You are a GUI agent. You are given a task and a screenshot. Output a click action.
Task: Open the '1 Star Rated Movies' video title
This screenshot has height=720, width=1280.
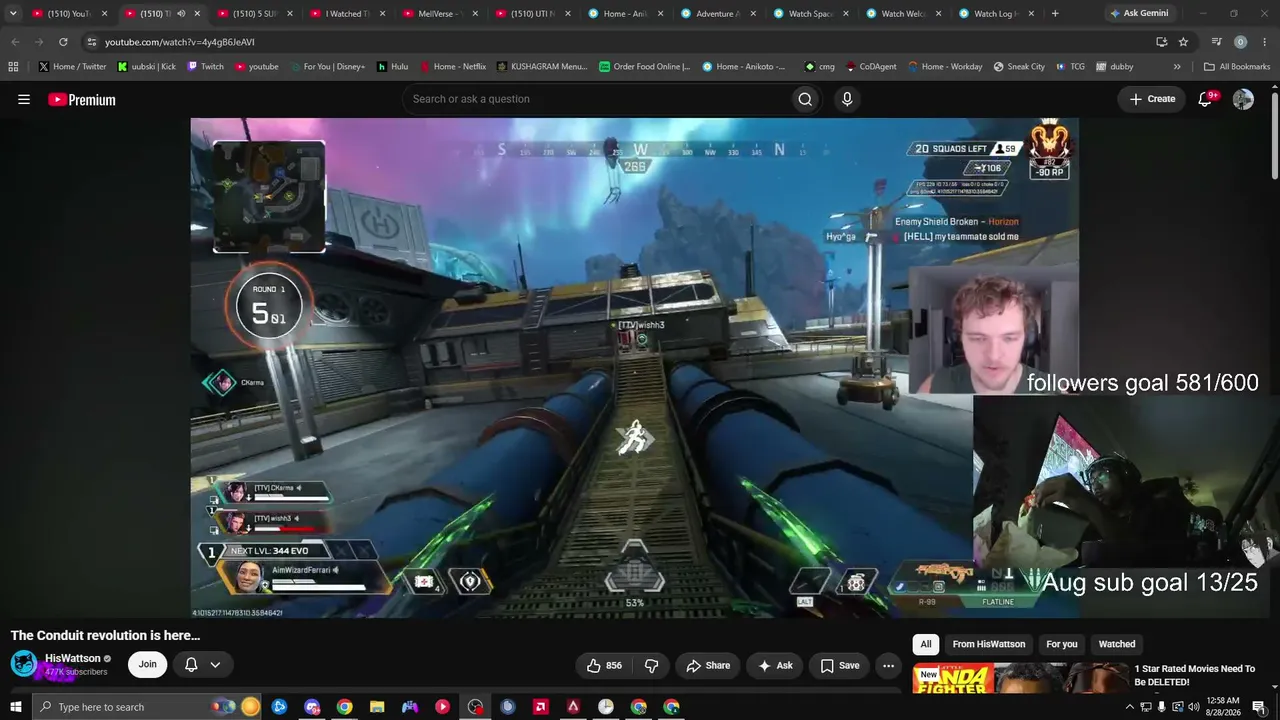point(1194,675)
